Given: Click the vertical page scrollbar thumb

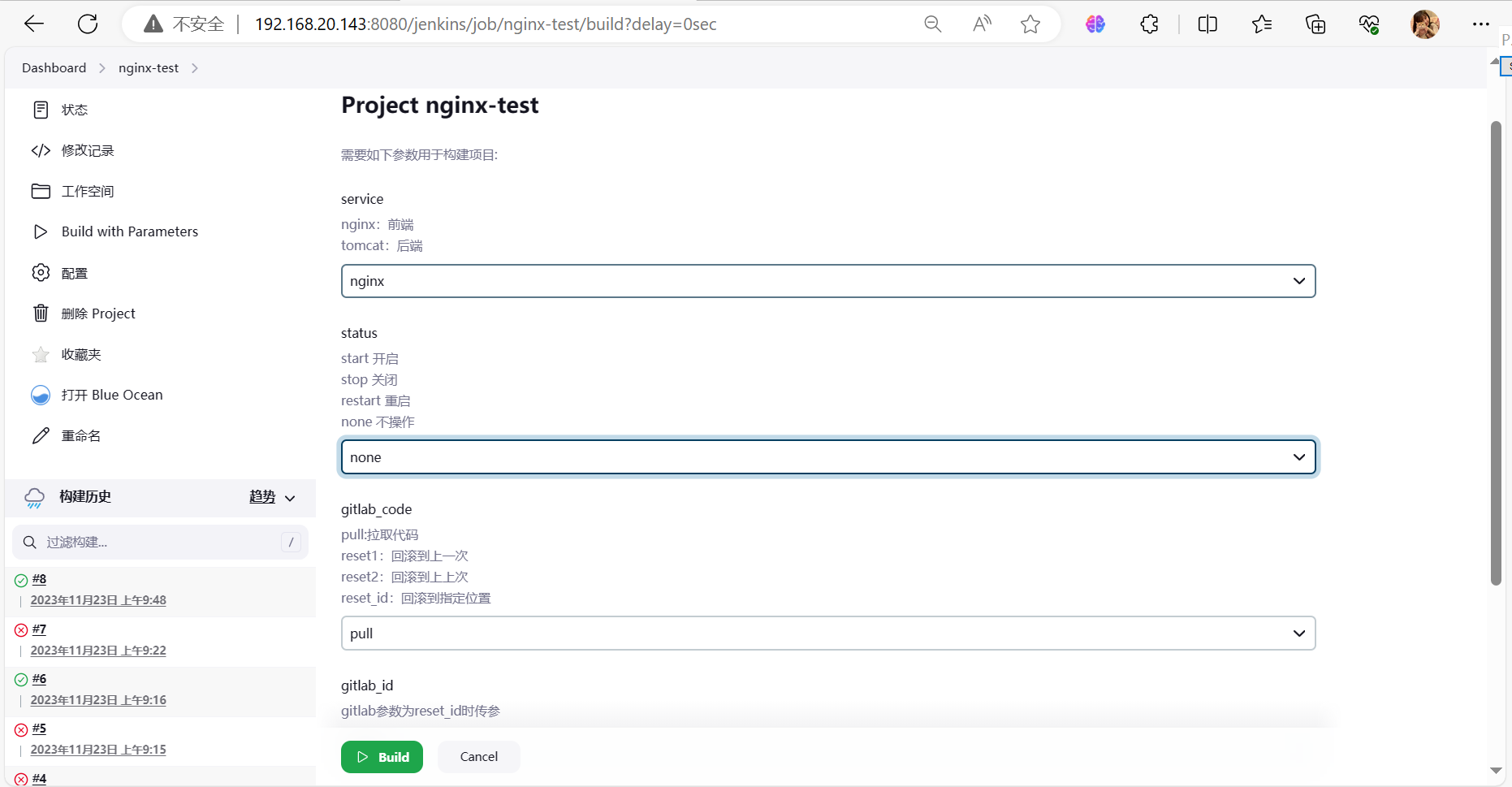Looking at the screenshot, I should pyautogui.click(x=1497, y=353).
